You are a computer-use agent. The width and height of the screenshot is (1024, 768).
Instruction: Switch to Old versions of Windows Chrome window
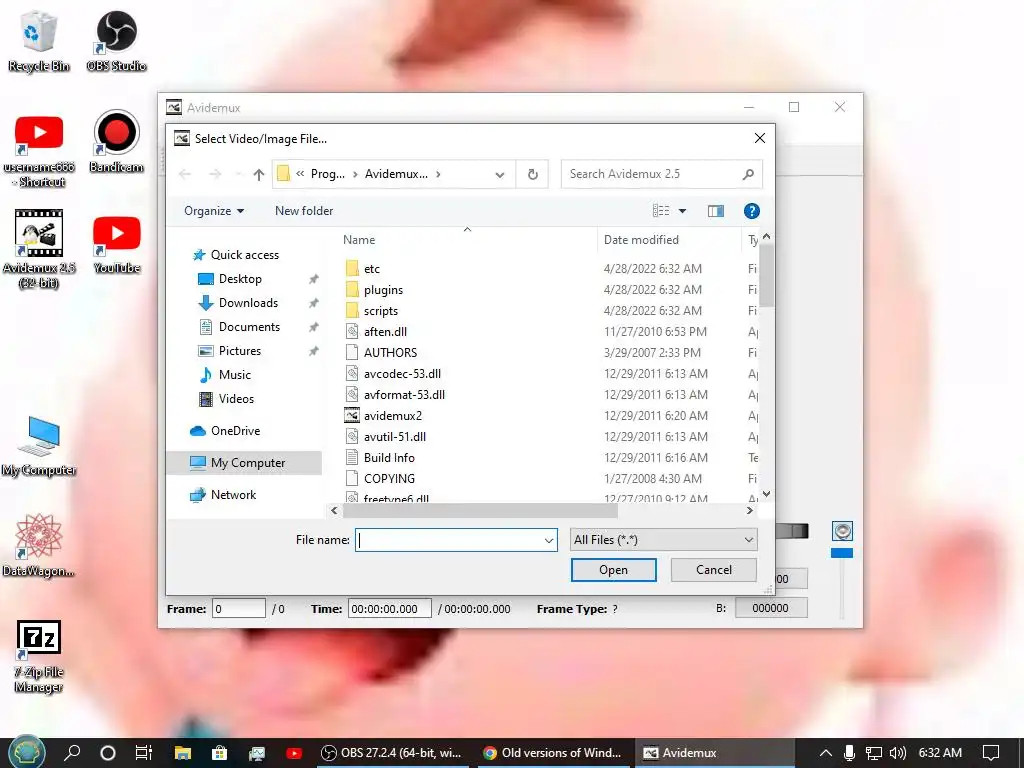click(x=552, y=752)
